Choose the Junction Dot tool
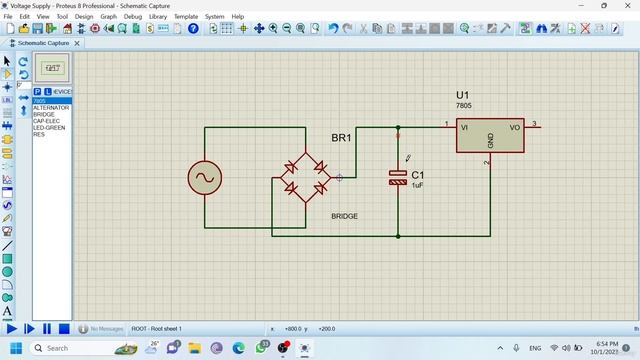The height and width of the screenshot is (360, 640). point(7,87)
